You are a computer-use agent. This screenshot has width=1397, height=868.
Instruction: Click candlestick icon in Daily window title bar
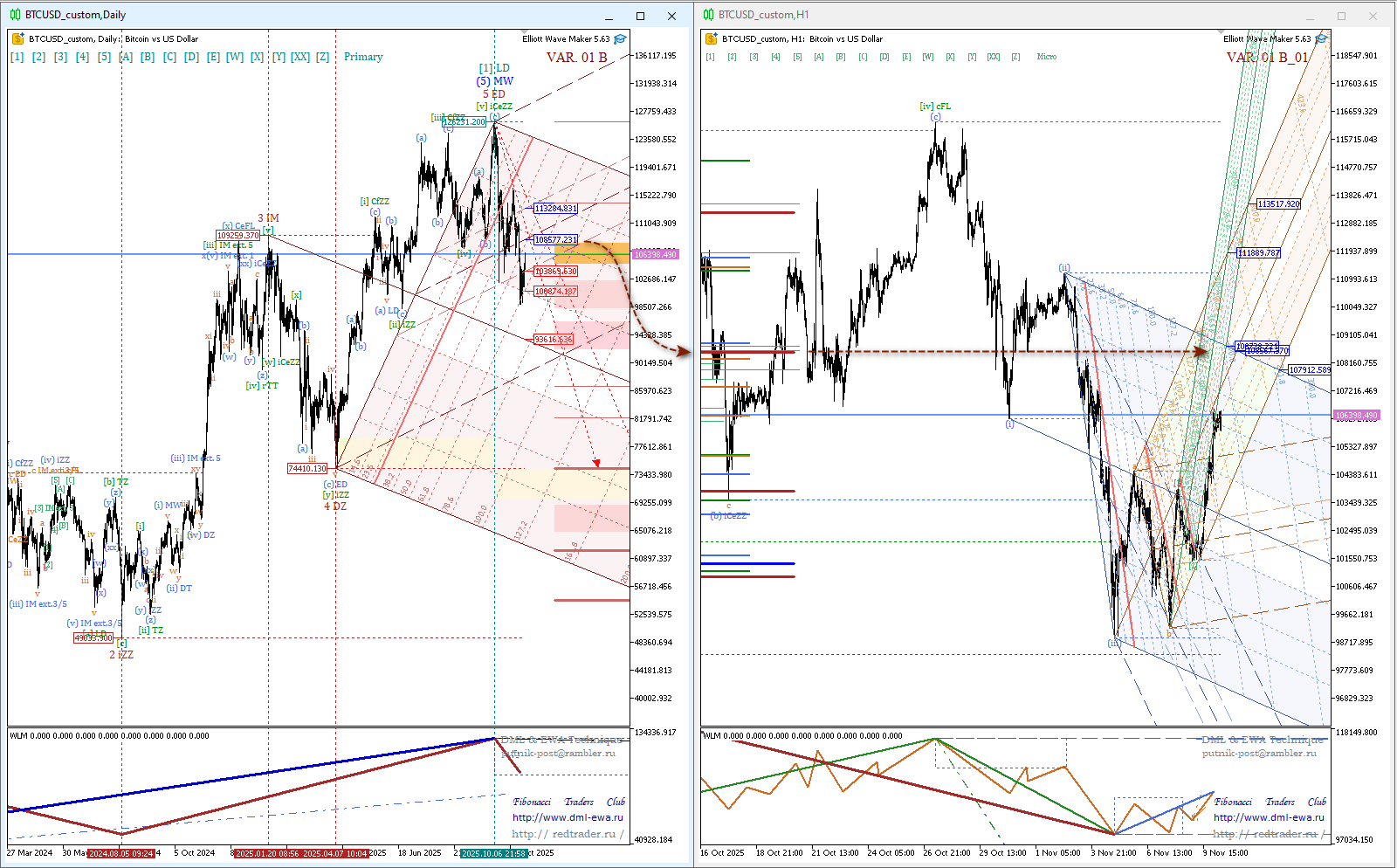click(15, 15)
